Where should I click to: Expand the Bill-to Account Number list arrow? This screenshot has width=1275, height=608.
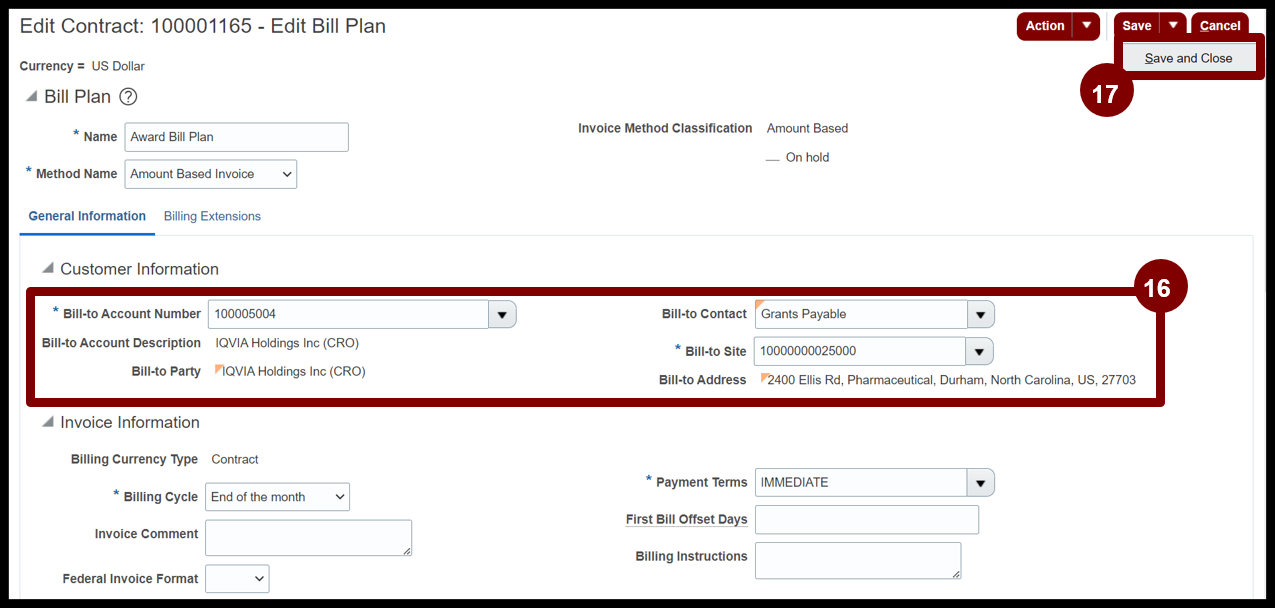(502, 314)
